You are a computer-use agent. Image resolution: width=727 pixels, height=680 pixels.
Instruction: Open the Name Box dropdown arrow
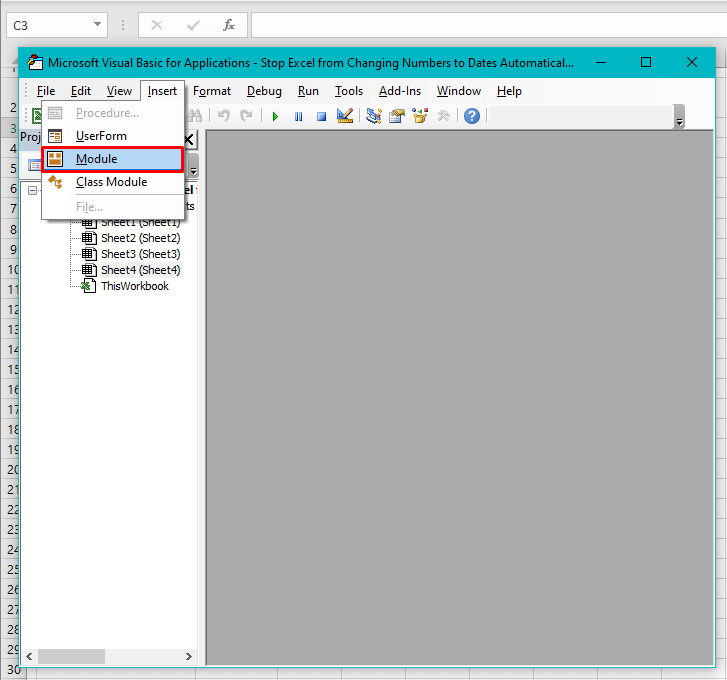click(97, 24)
